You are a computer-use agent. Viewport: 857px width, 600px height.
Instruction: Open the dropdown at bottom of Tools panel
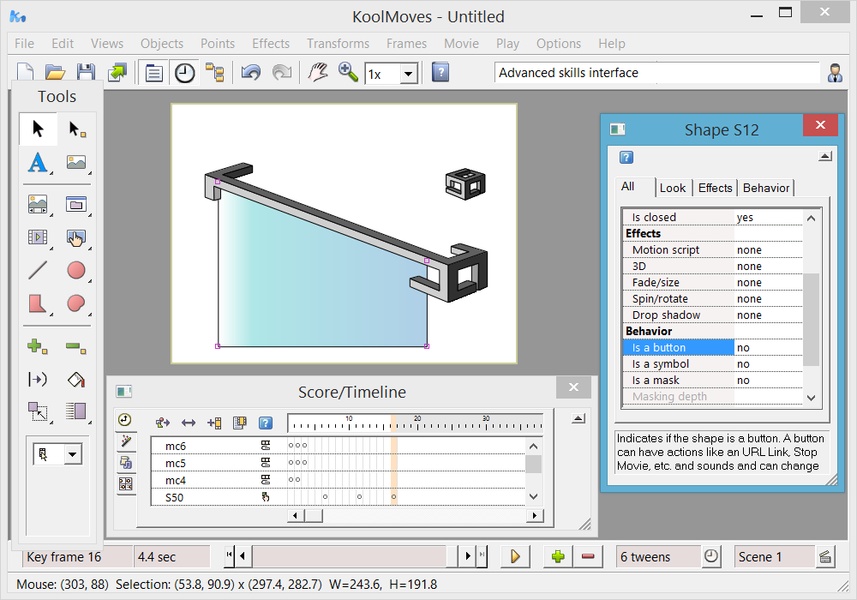[x=72, y=455]
